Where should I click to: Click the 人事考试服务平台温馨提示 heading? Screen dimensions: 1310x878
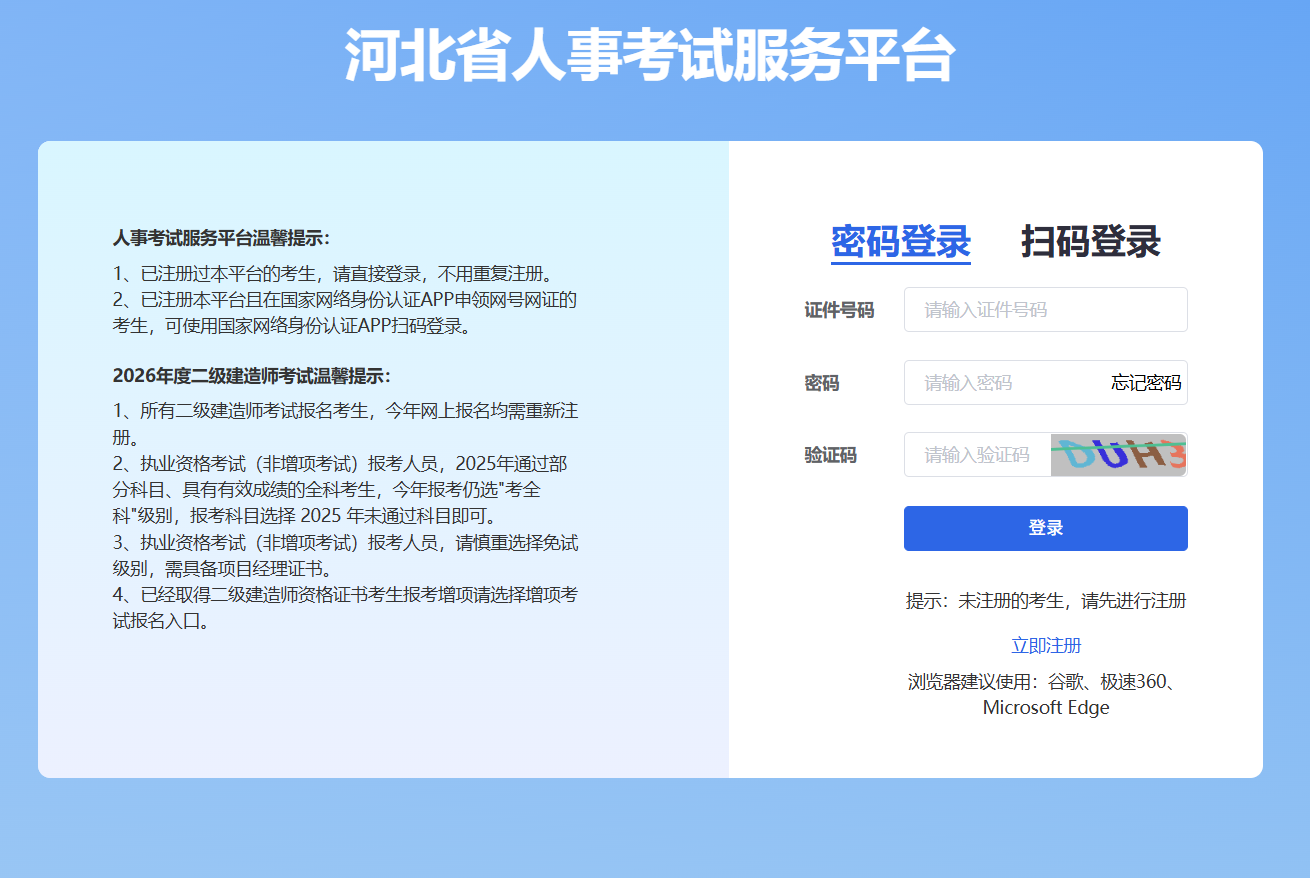pyautogui.click(x=221, y=238)
